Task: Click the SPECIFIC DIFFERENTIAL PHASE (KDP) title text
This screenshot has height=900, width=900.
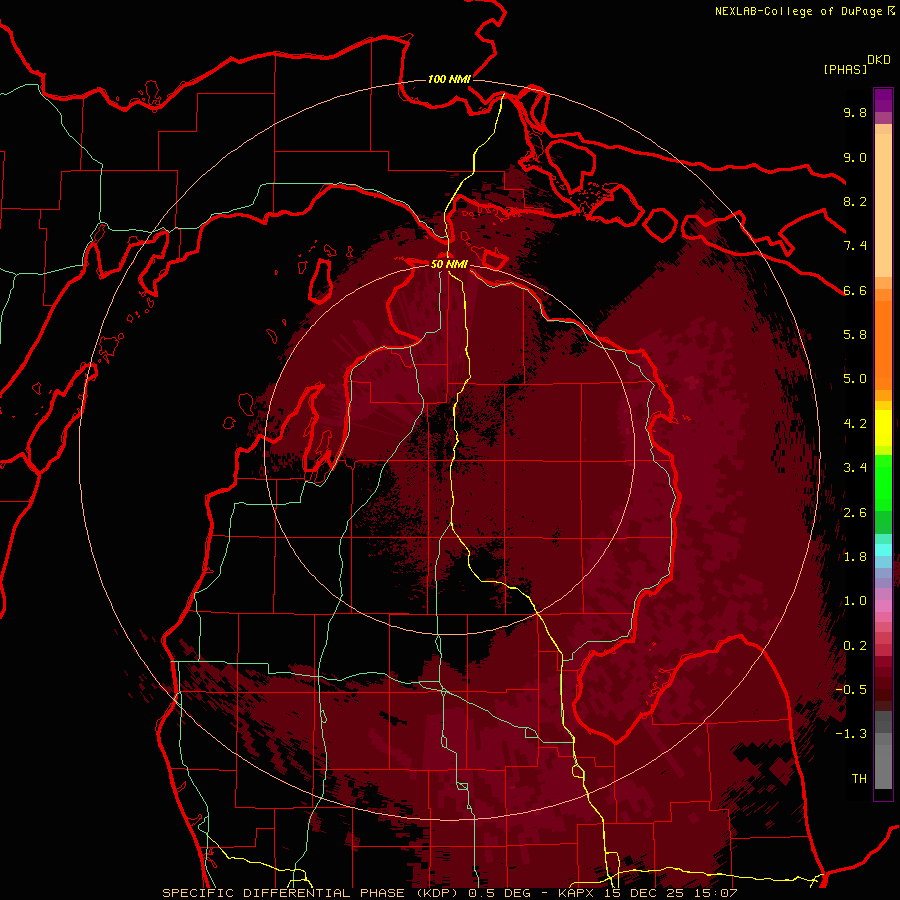Action: [310, 893]
